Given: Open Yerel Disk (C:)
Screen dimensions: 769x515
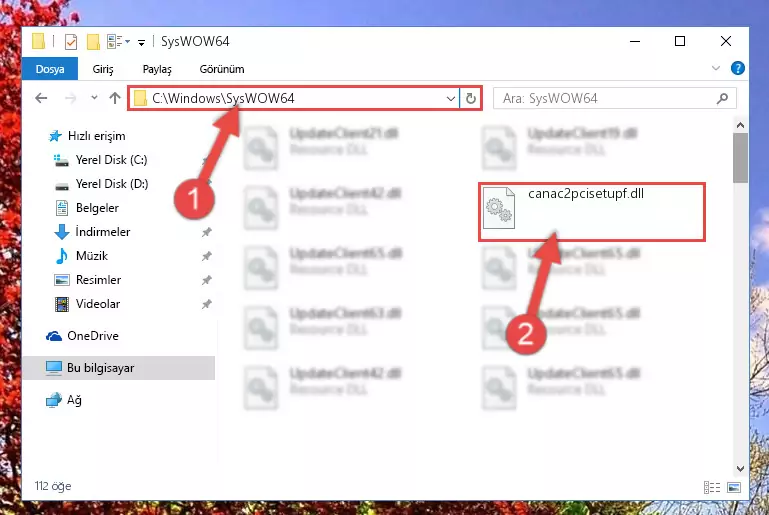Looking at the screenshot, I should (x=111, y=160).
